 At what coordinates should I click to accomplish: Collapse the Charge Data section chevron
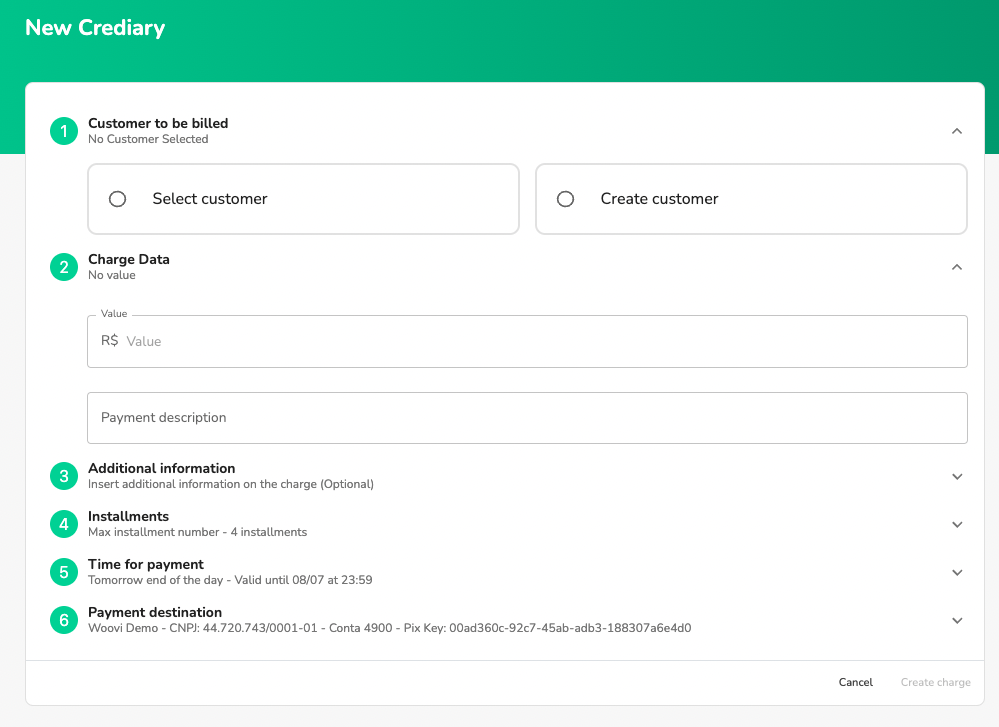pos(957,267)
